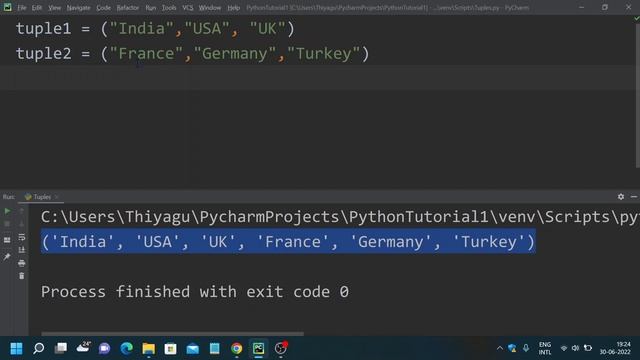Click Restore layout icon in Run panel
Screen dimensions: 640x360
pos(7,240)
